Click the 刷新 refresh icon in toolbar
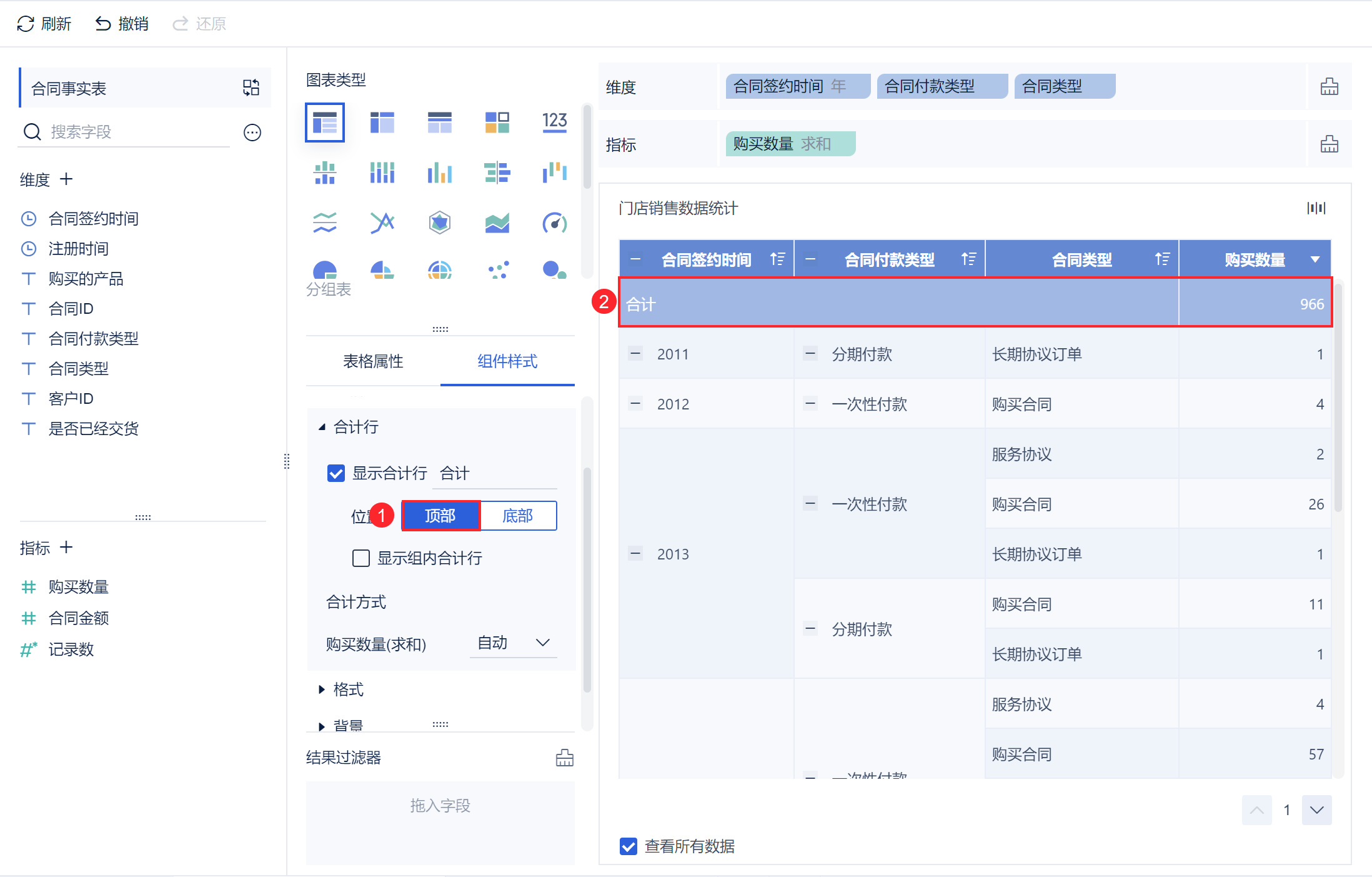 (x=26, y=24)
